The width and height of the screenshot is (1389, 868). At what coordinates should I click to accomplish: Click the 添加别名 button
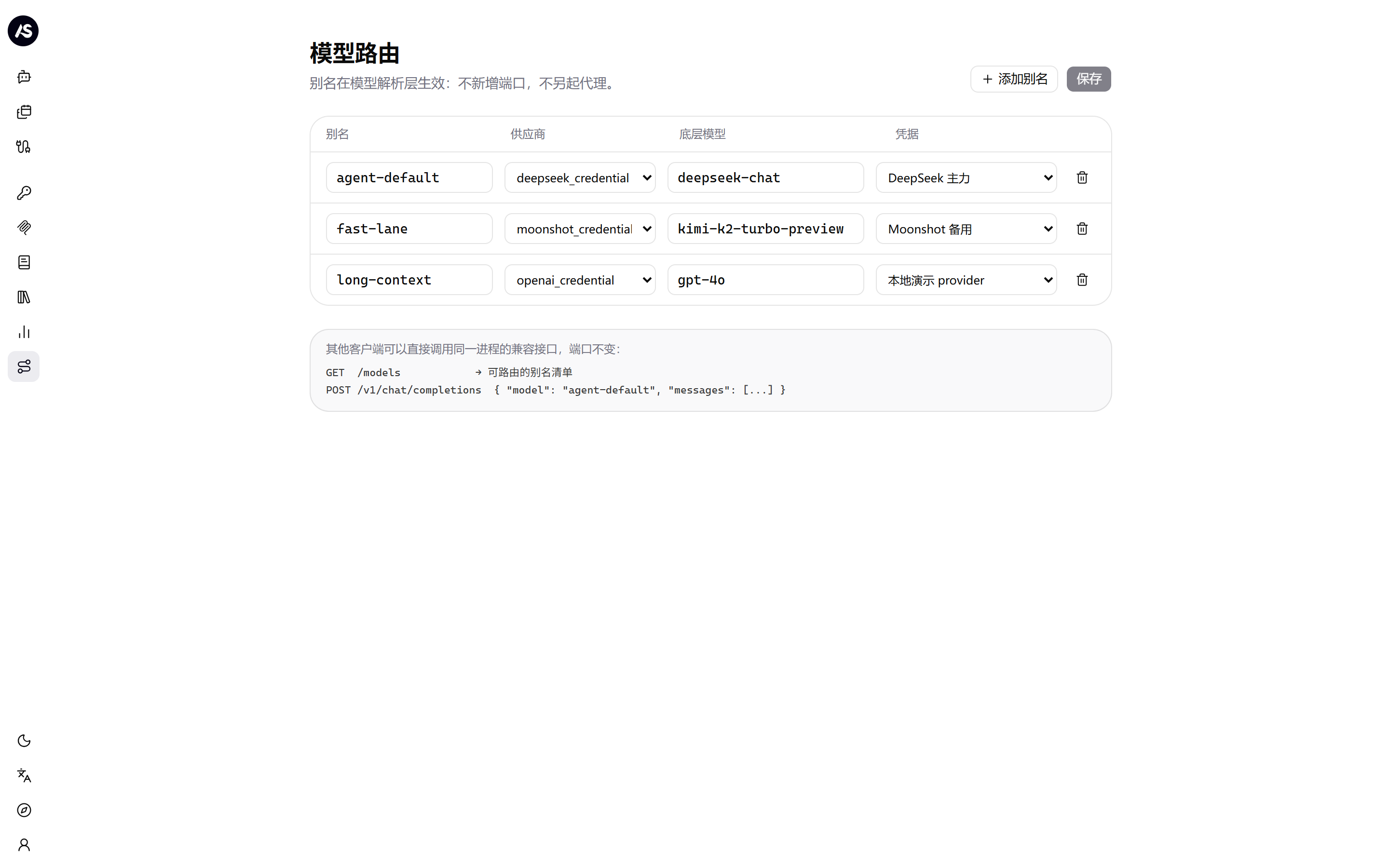click(x=1014, y=79)
